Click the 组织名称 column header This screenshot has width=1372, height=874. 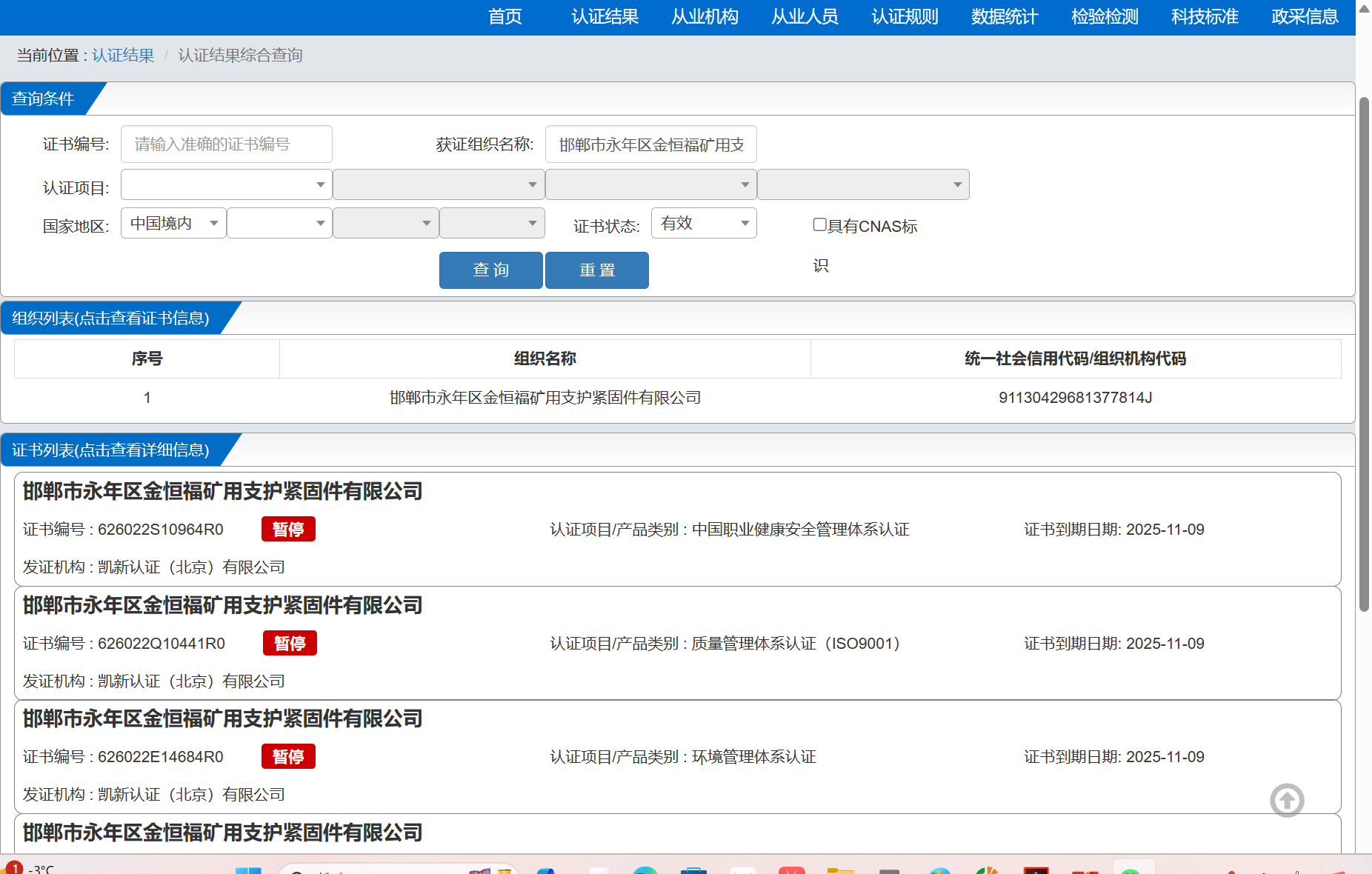click(545, 358)
